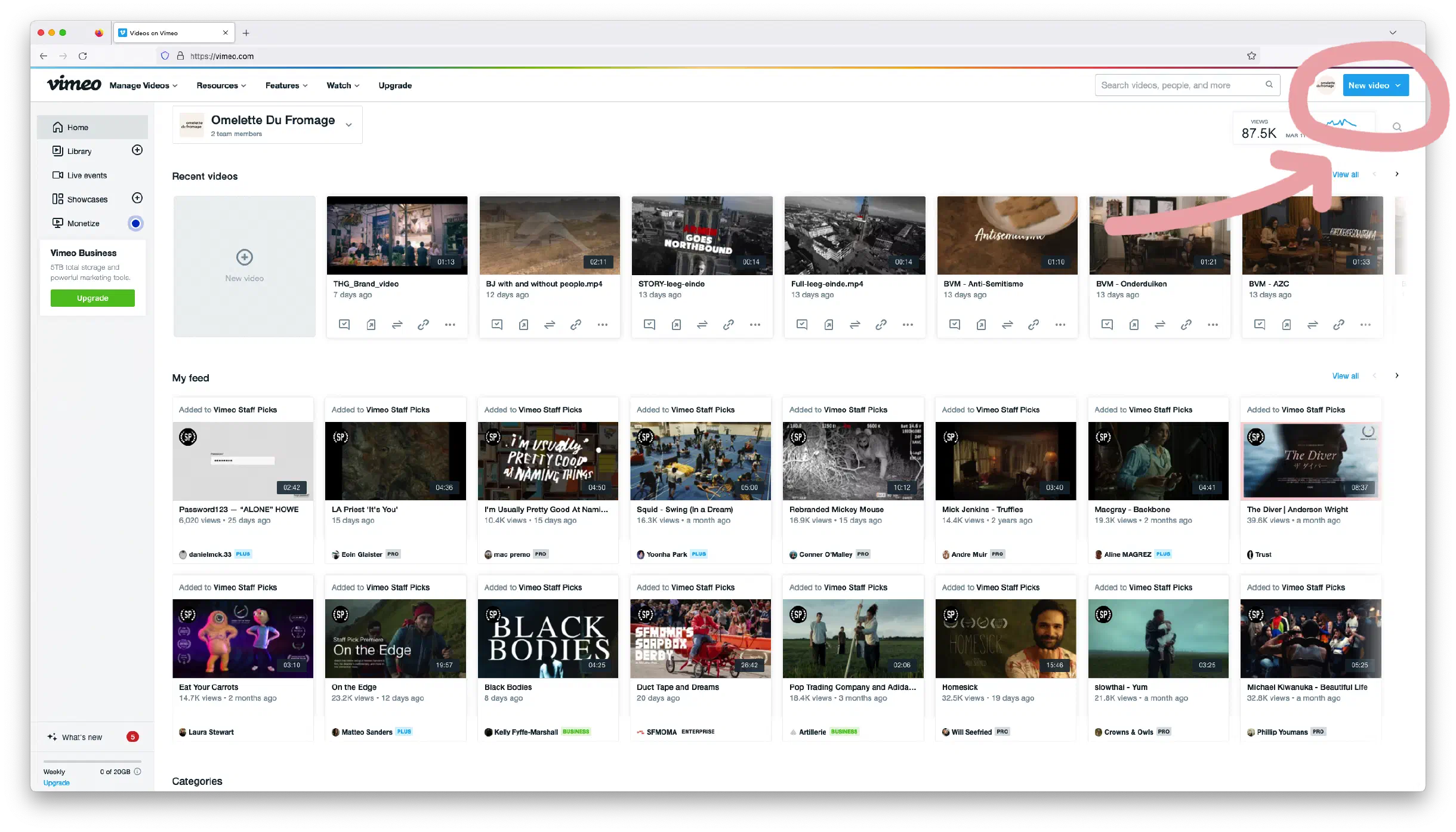Click Upgrade in top navigation

coord(395,85)
